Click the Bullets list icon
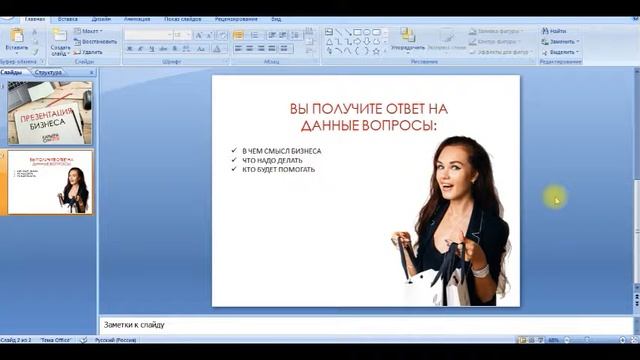Image resolution: width=640 pixels, height=360 pixels. 238,36
